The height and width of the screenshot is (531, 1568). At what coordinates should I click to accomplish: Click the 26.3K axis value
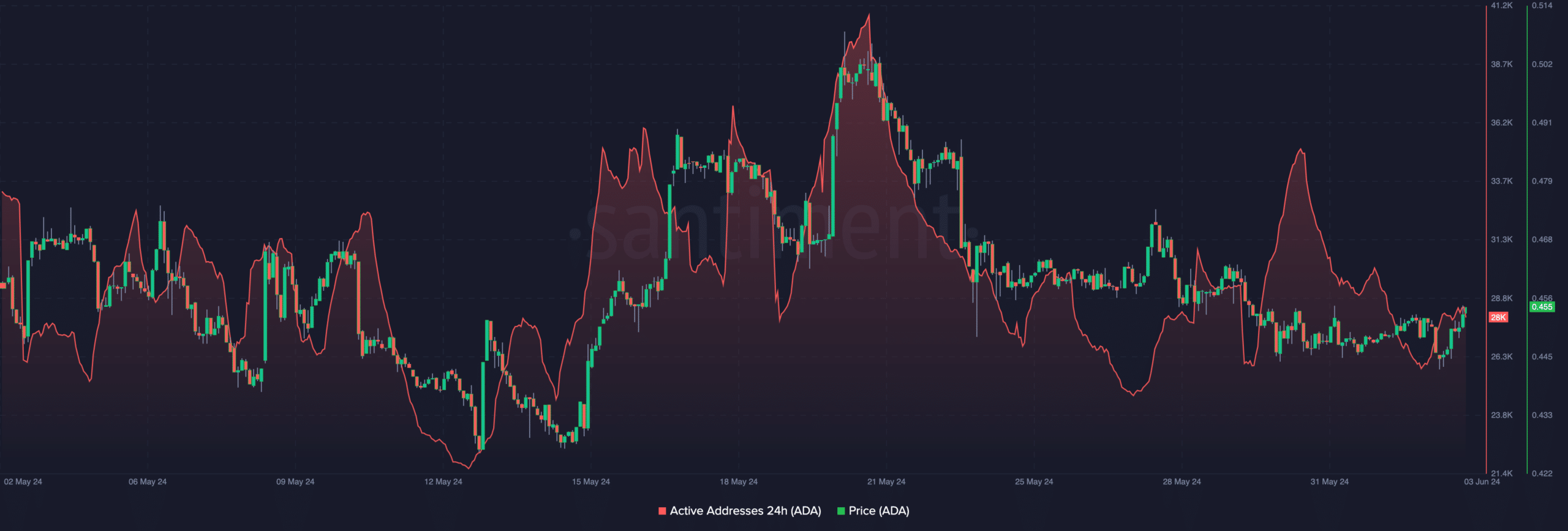click(x=1502, y=356)
